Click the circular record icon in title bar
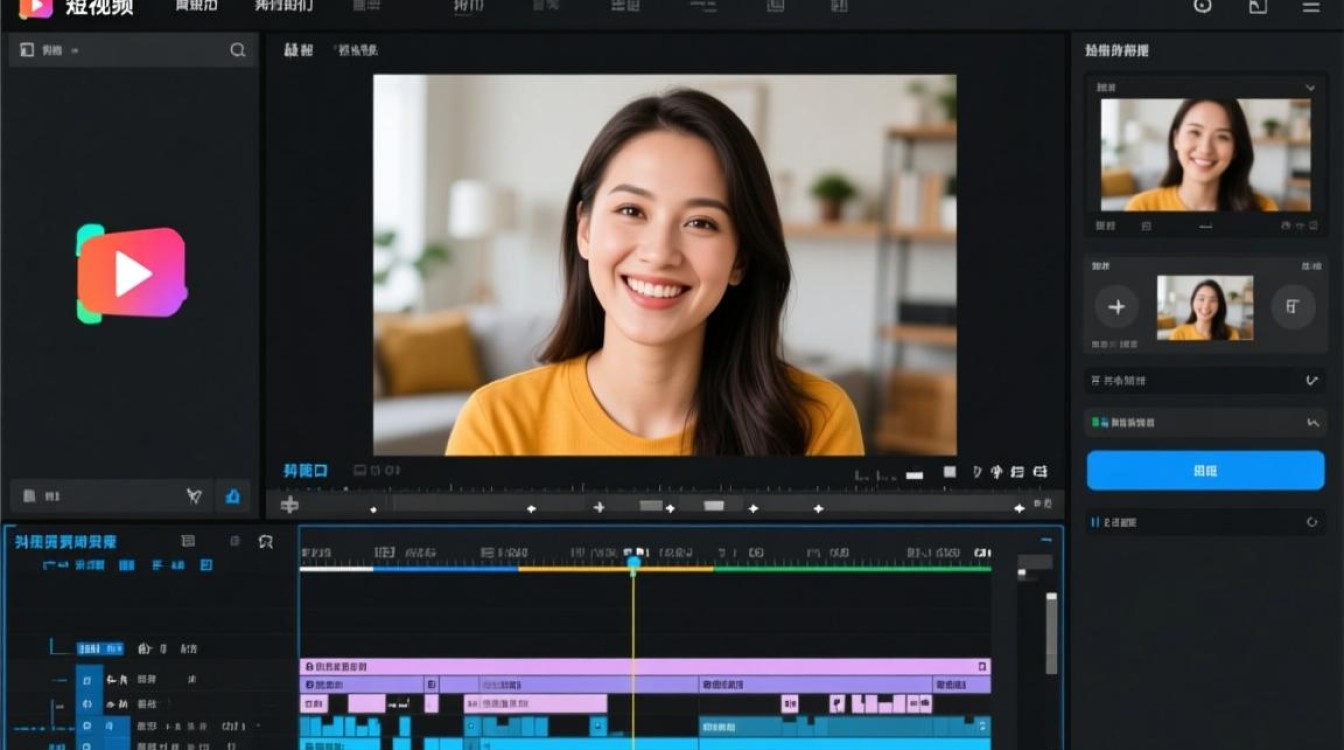 [x=1203, y=6]
